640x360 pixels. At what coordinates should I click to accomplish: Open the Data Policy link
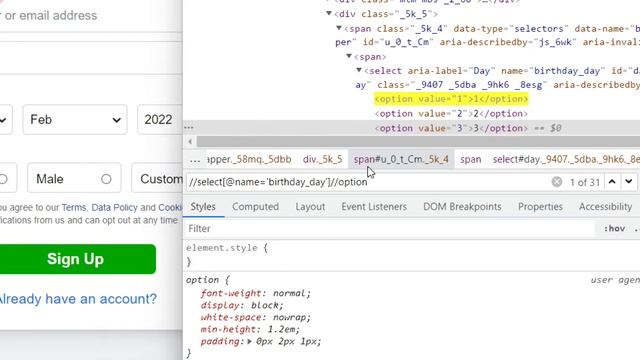(x=114, y=207)
